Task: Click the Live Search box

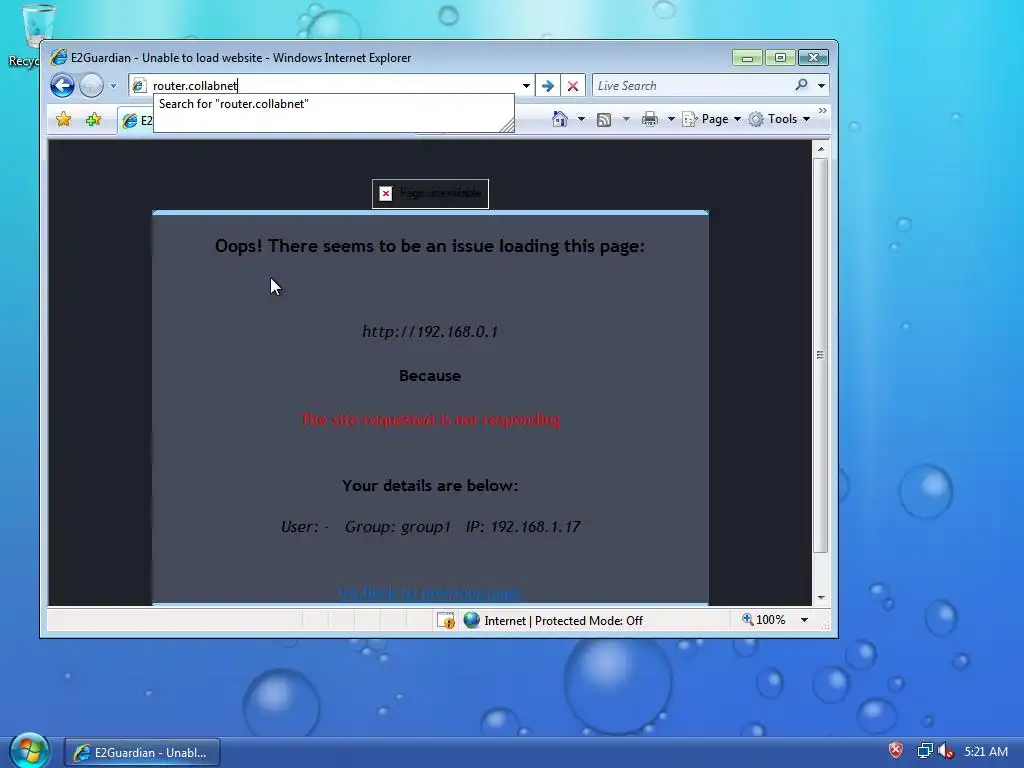Action: pyautogui.click(x=692, y=86)
